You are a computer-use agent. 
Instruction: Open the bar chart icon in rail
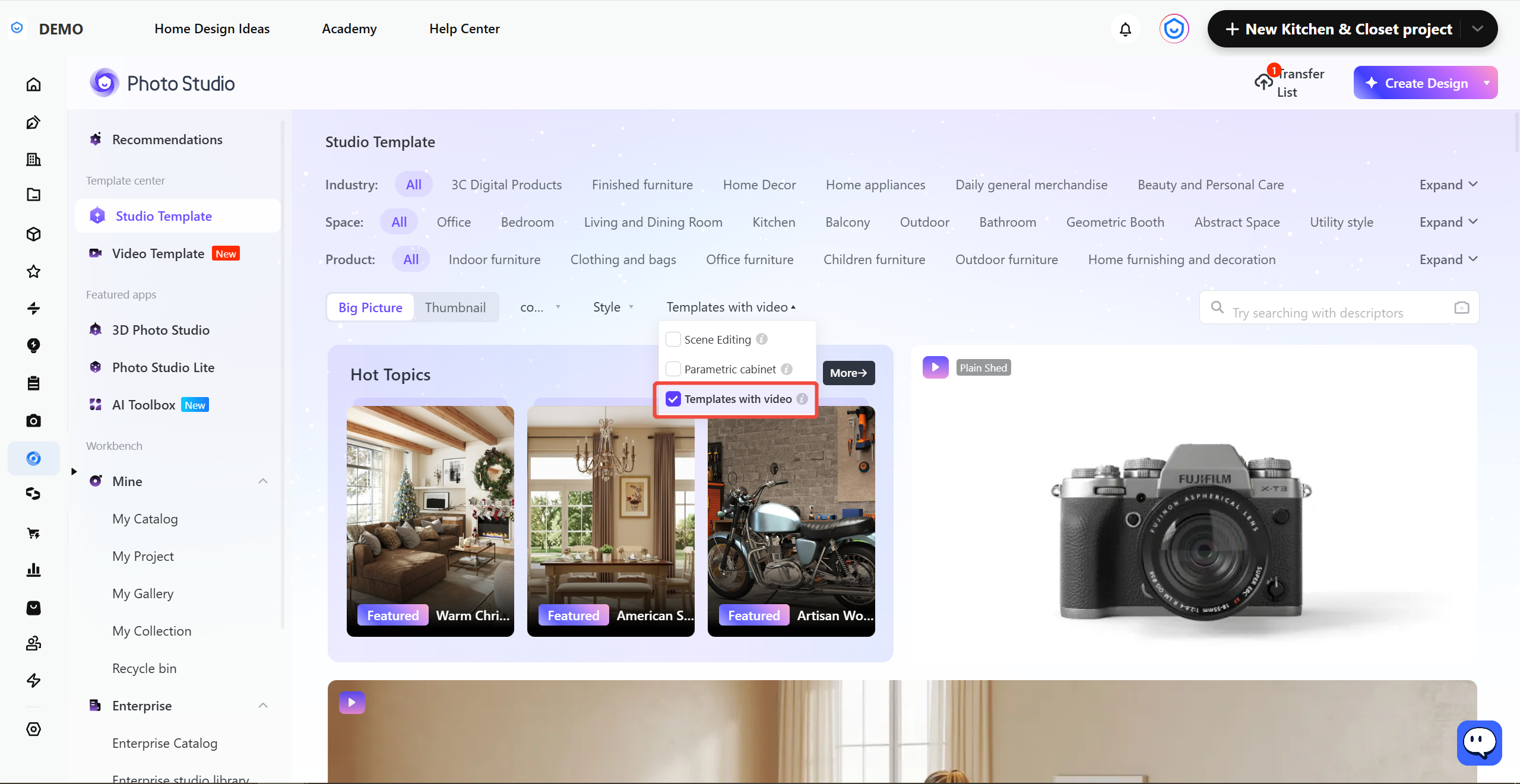click(34, 570)
